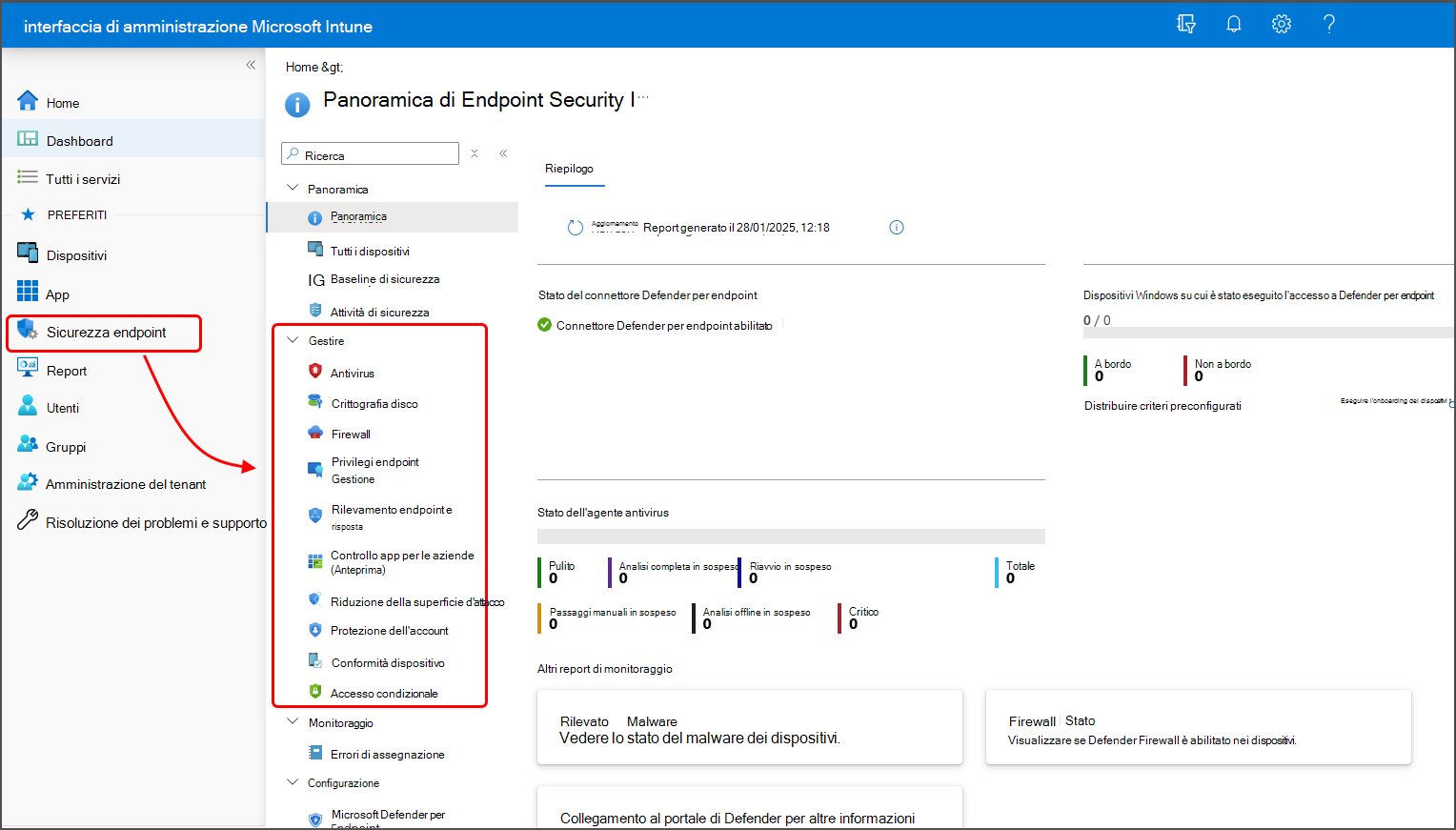The image size is (1456, 830).
Task: Open Collegamento al portale di Defender card
Action: pos(750,807)
